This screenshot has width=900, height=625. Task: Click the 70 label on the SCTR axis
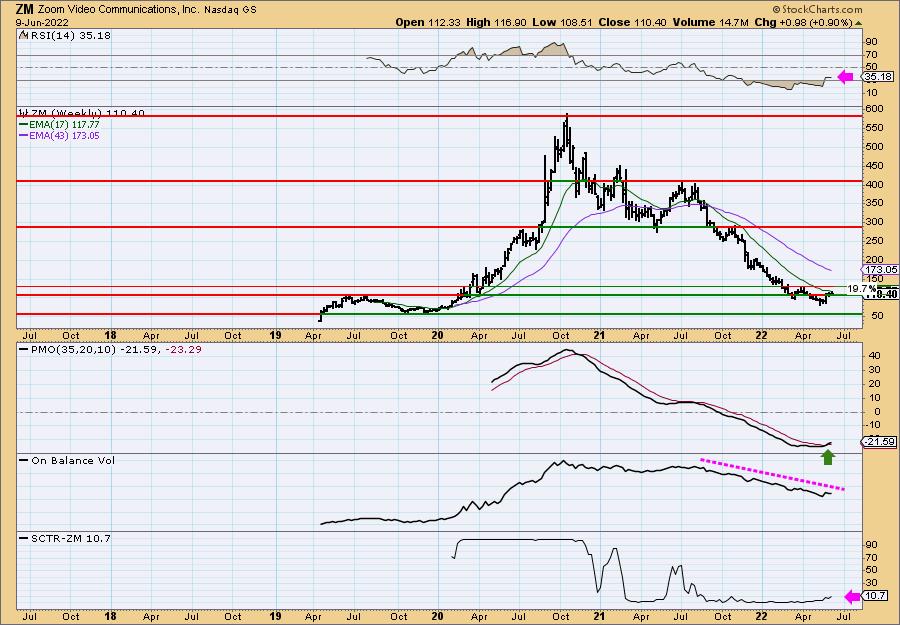pyautogui.click(x=871, y=557)
